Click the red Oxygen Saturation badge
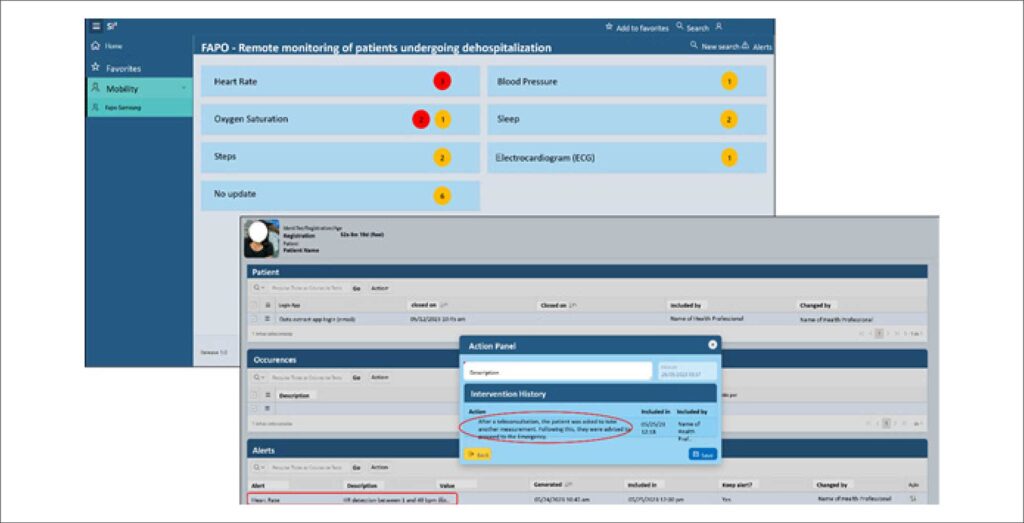 (x=422, y=119)
